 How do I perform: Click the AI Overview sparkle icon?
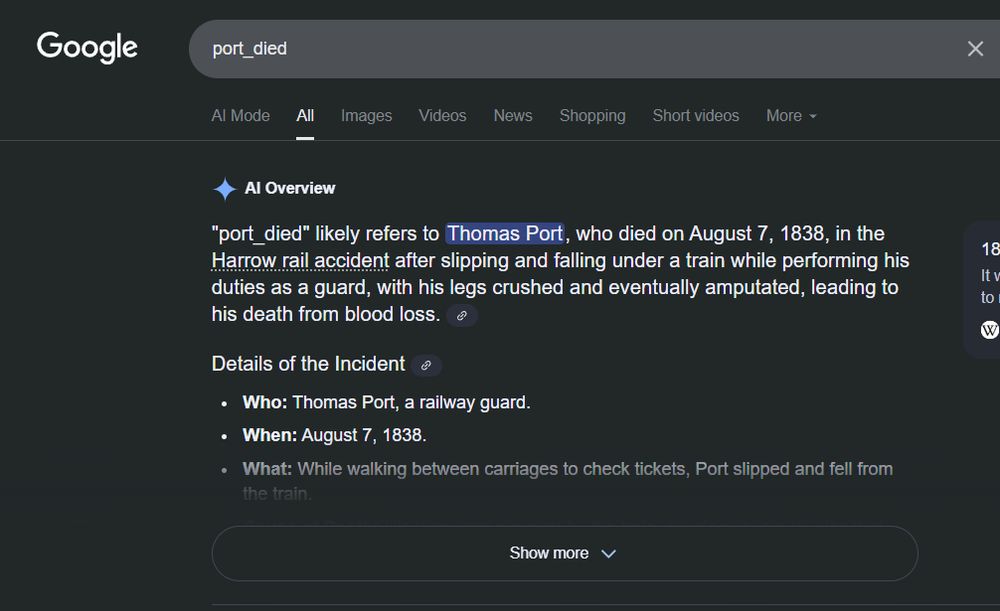click(x=223, y=188)
